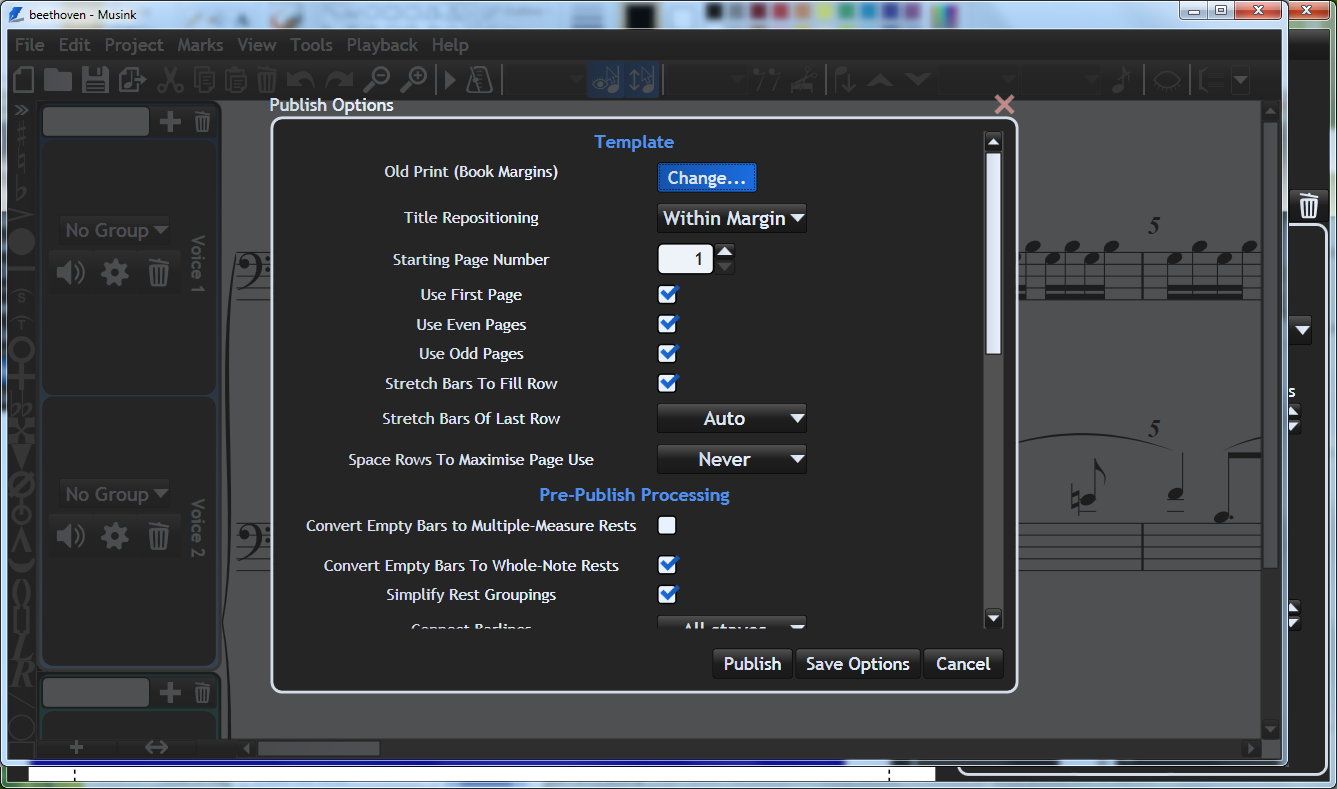This screenshot has height=789, width=1337.
Task: Click the scissors Cut icon
Action: click(171, 80)
